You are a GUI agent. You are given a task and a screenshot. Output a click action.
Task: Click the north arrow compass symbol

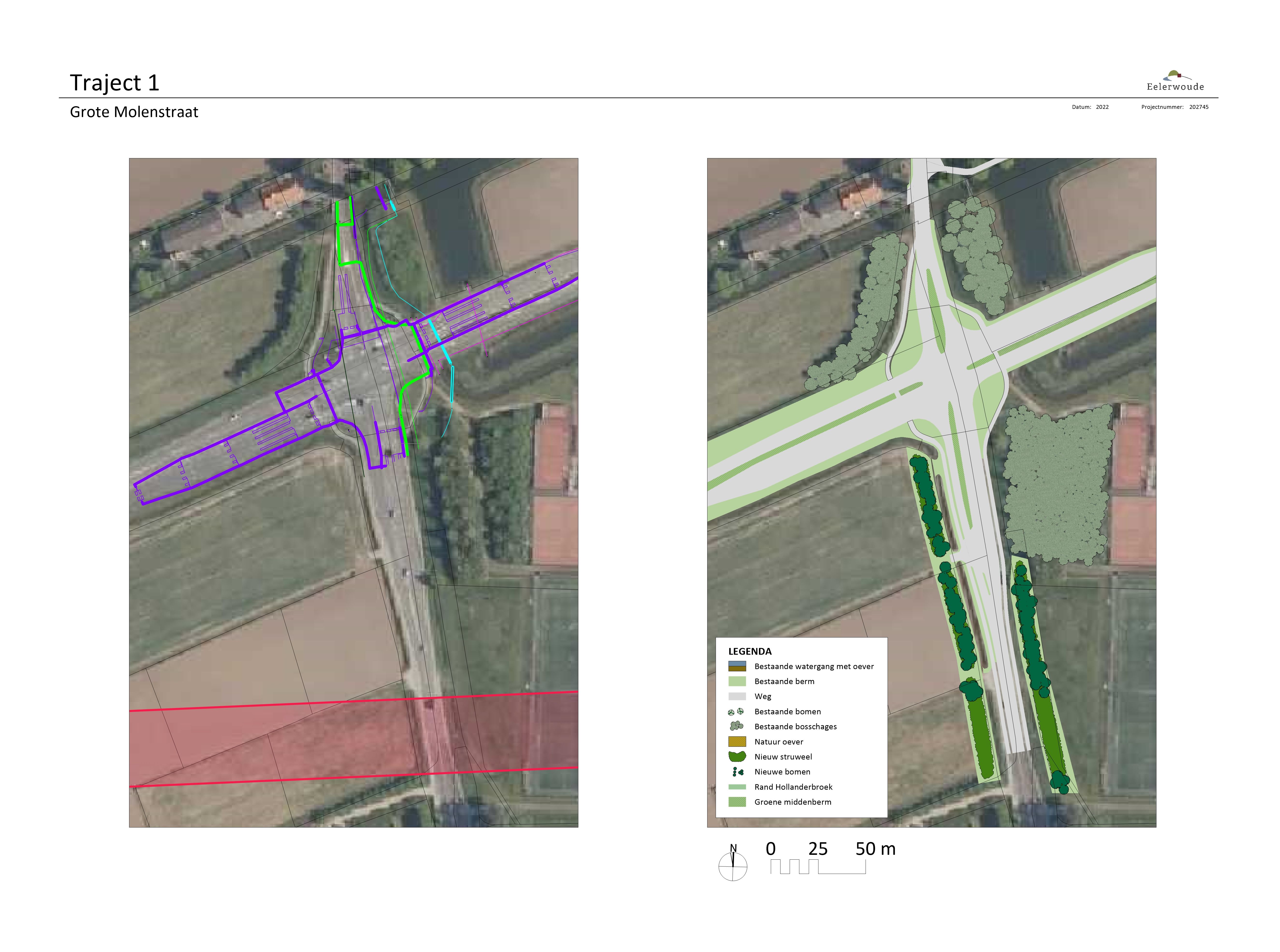coord(733,864)
